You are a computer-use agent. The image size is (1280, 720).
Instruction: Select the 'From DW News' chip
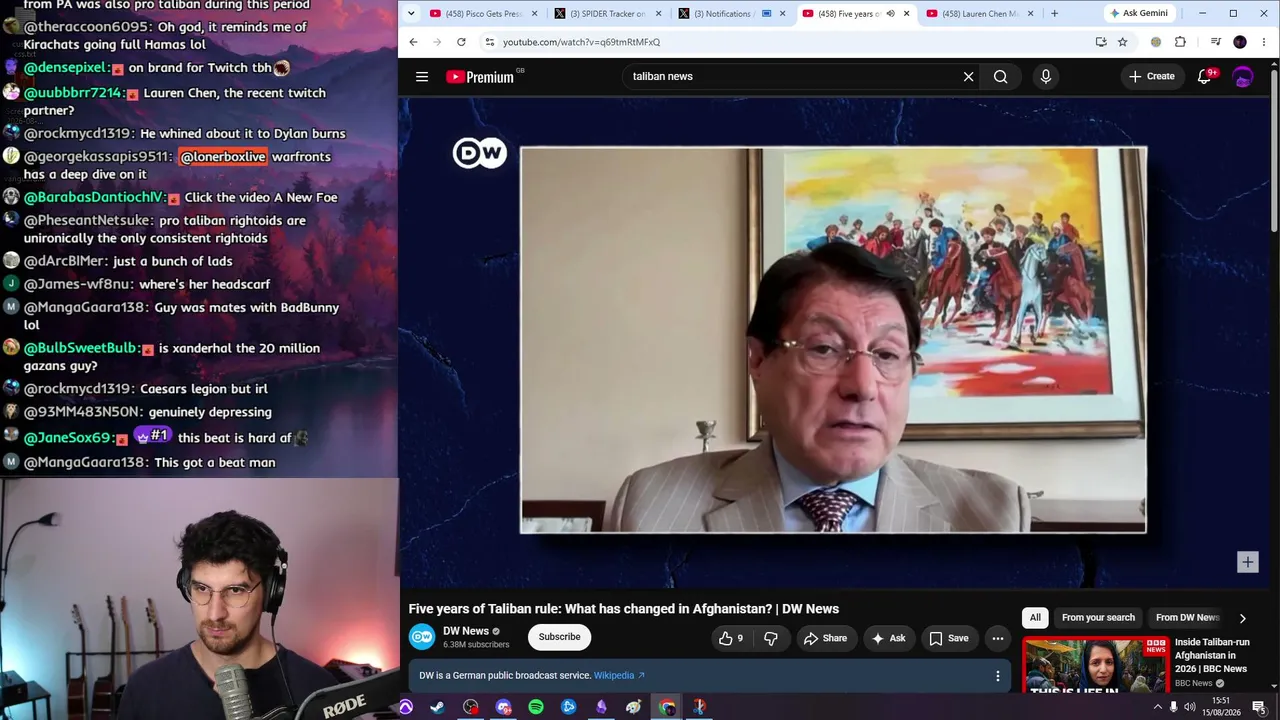(1187, 618)
